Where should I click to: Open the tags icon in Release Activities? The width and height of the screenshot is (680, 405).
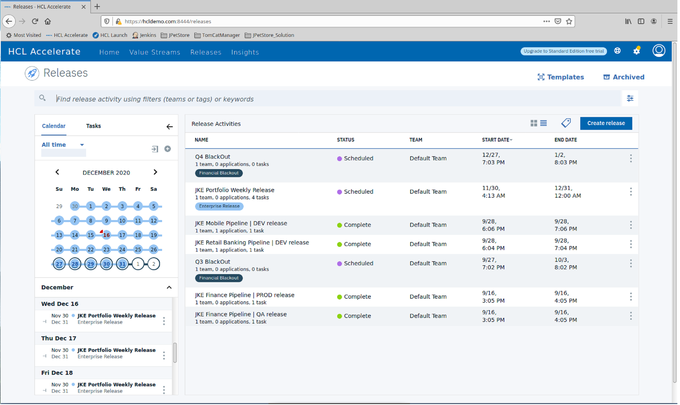point(566,123)
